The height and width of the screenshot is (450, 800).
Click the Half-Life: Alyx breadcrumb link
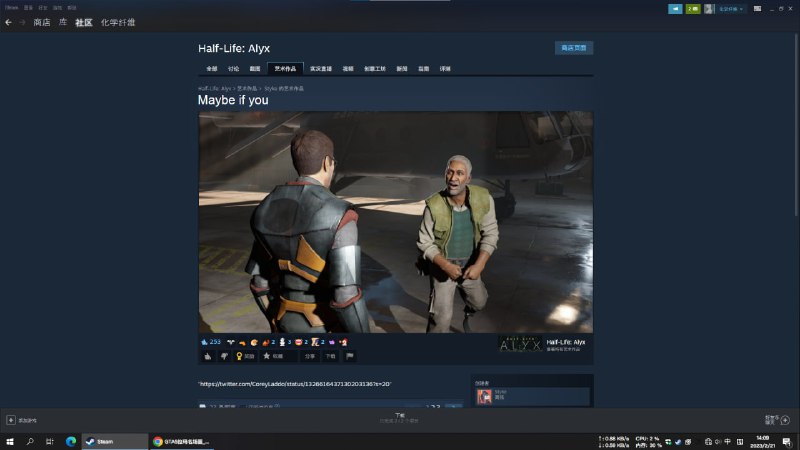point(214,89)
